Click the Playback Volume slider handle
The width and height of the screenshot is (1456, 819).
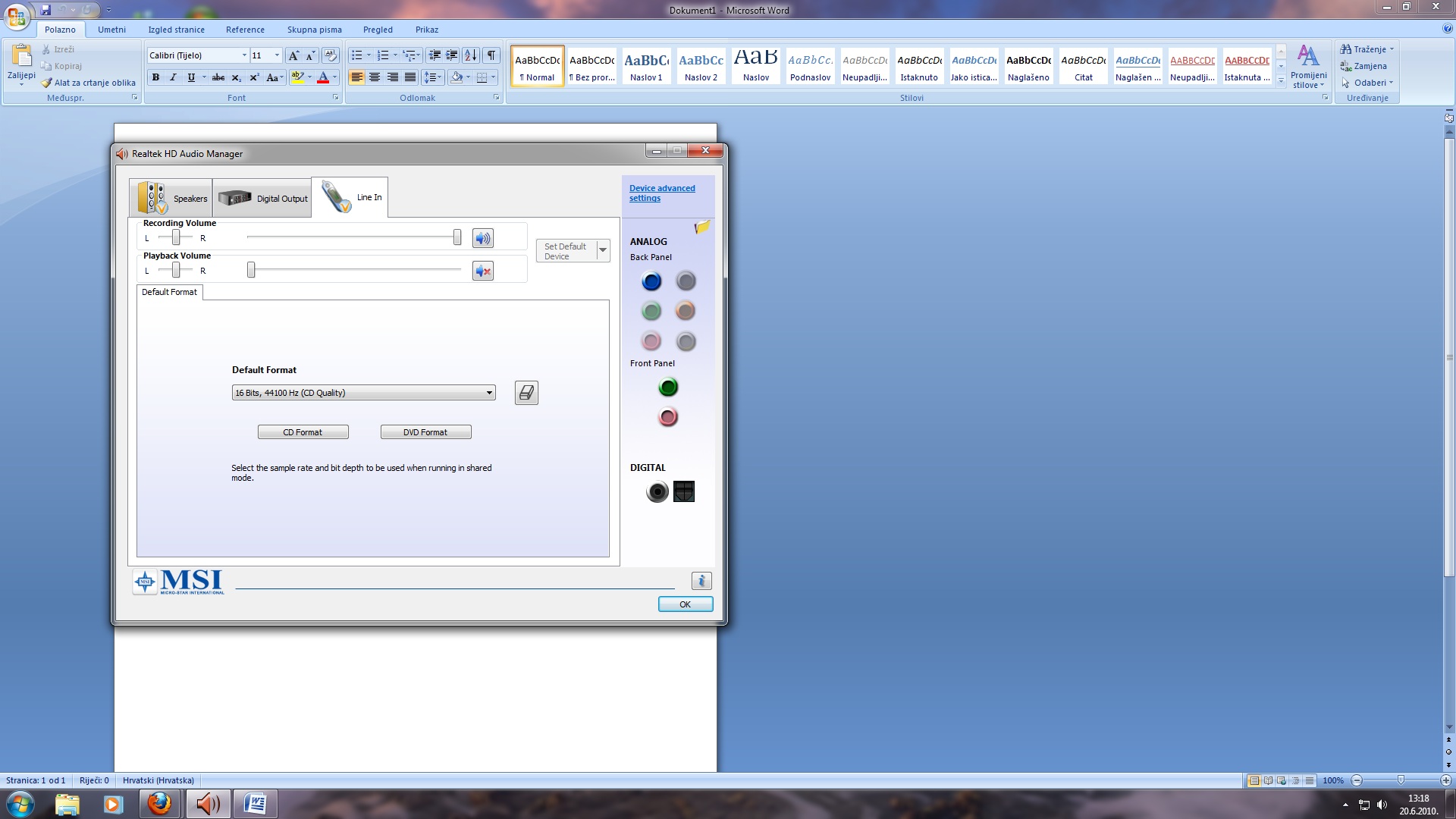coord(251,270)
